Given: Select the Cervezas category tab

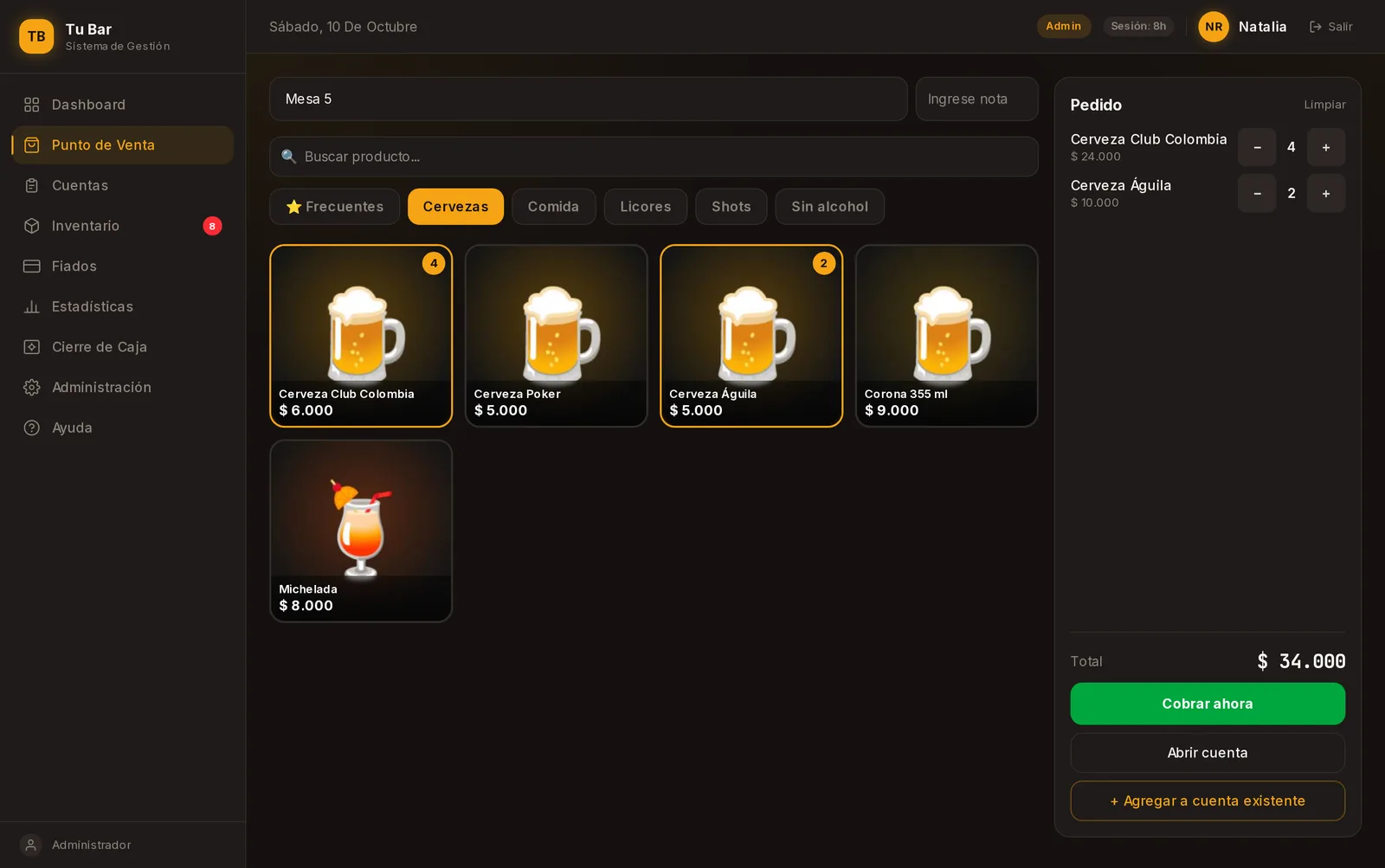Looking at the screenshot, I should coord(455,207).
